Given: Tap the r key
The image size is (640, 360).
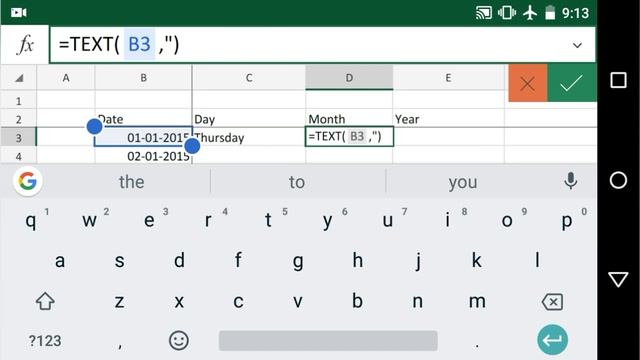Looking at the screenshot, I should pyautogui.click(x=209, y=220).
